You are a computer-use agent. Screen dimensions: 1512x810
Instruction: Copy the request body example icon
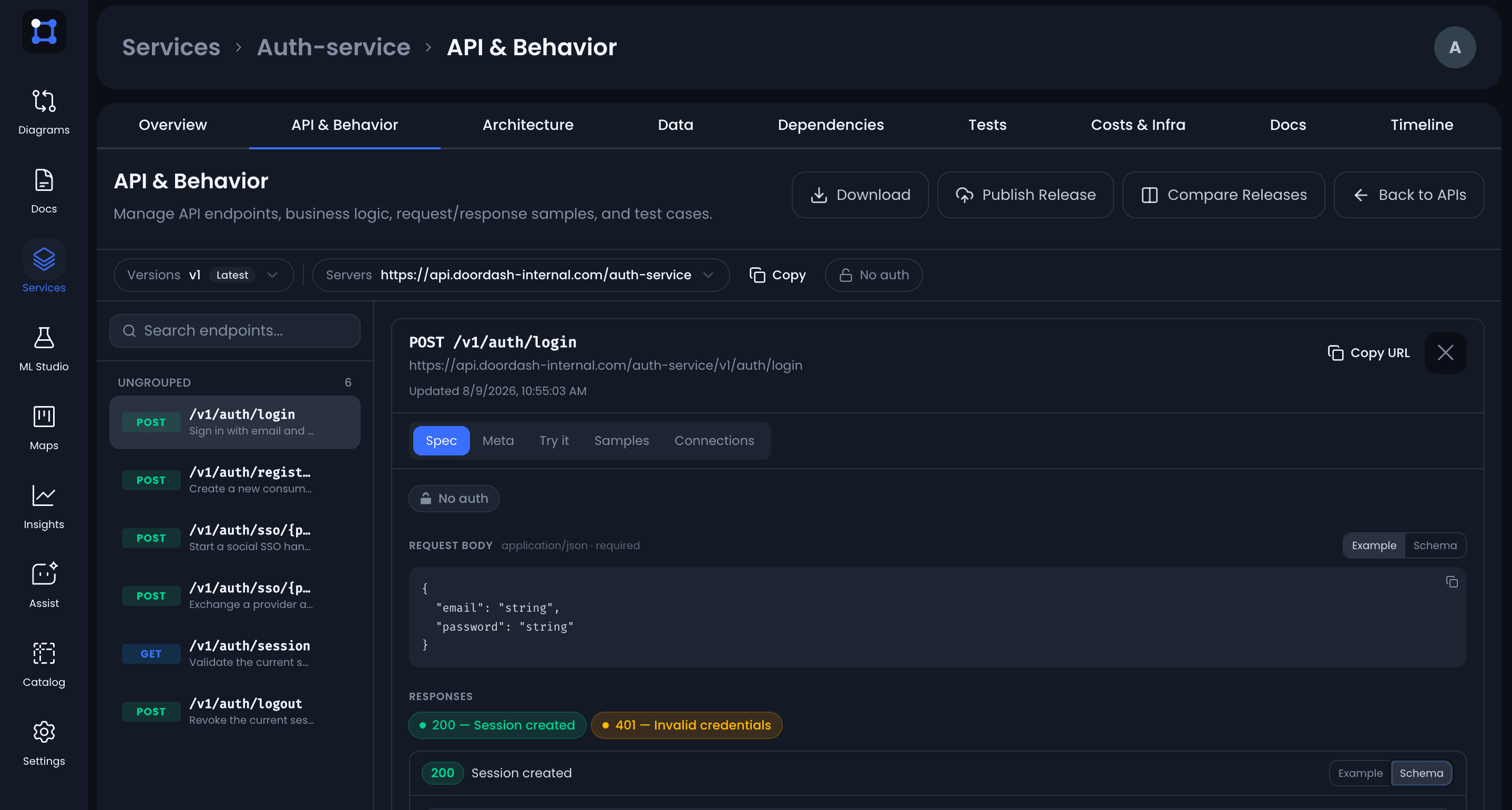coord(1452,582)
